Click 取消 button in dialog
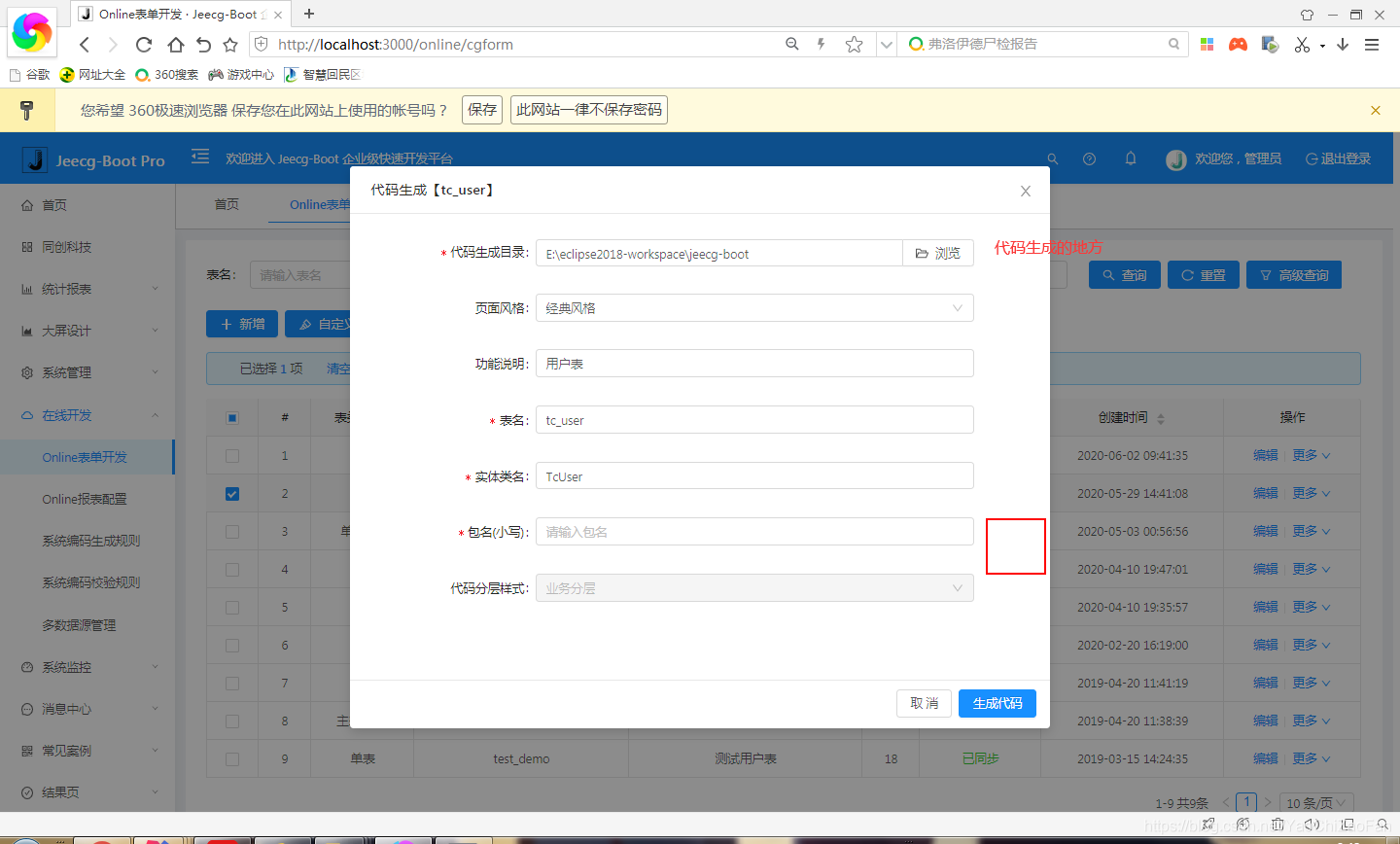Viewport: 1400px width, 844px height. tap(924, 703)
